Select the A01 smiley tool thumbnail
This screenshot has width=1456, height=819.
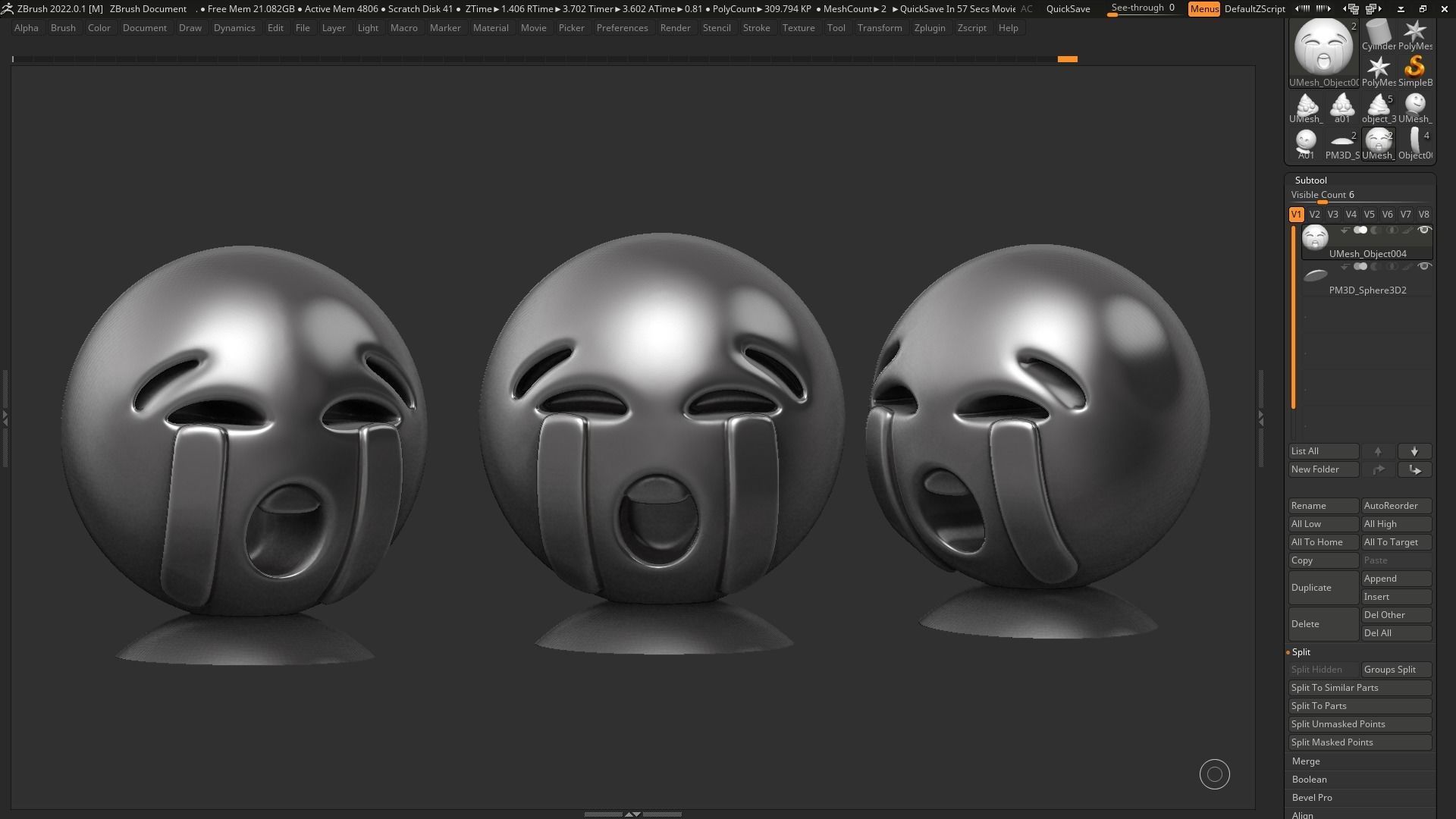(x=1306, y=145)
